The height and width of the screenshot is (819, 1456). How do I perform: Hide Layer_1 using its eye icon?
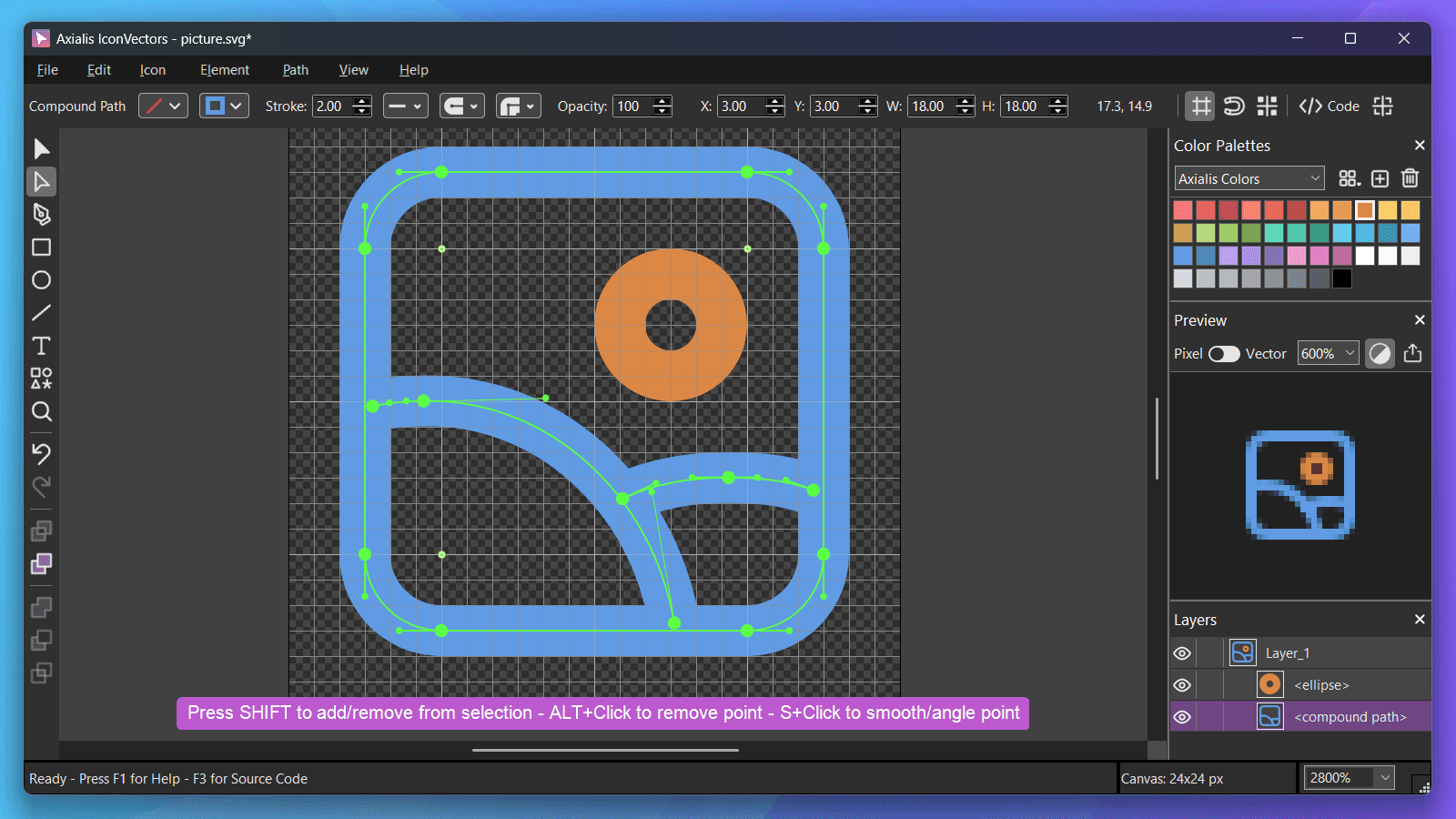pos(1182,653)
